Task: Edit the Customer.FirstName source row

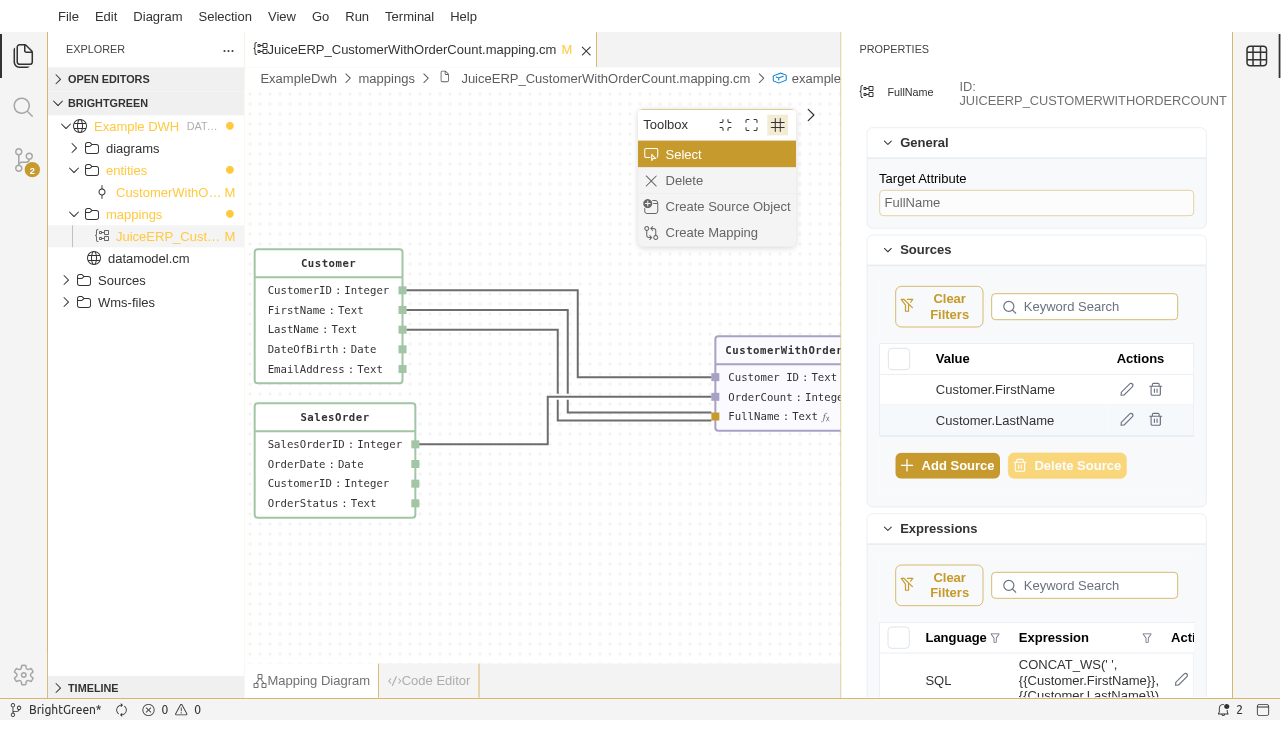Action: point(1126,390)
